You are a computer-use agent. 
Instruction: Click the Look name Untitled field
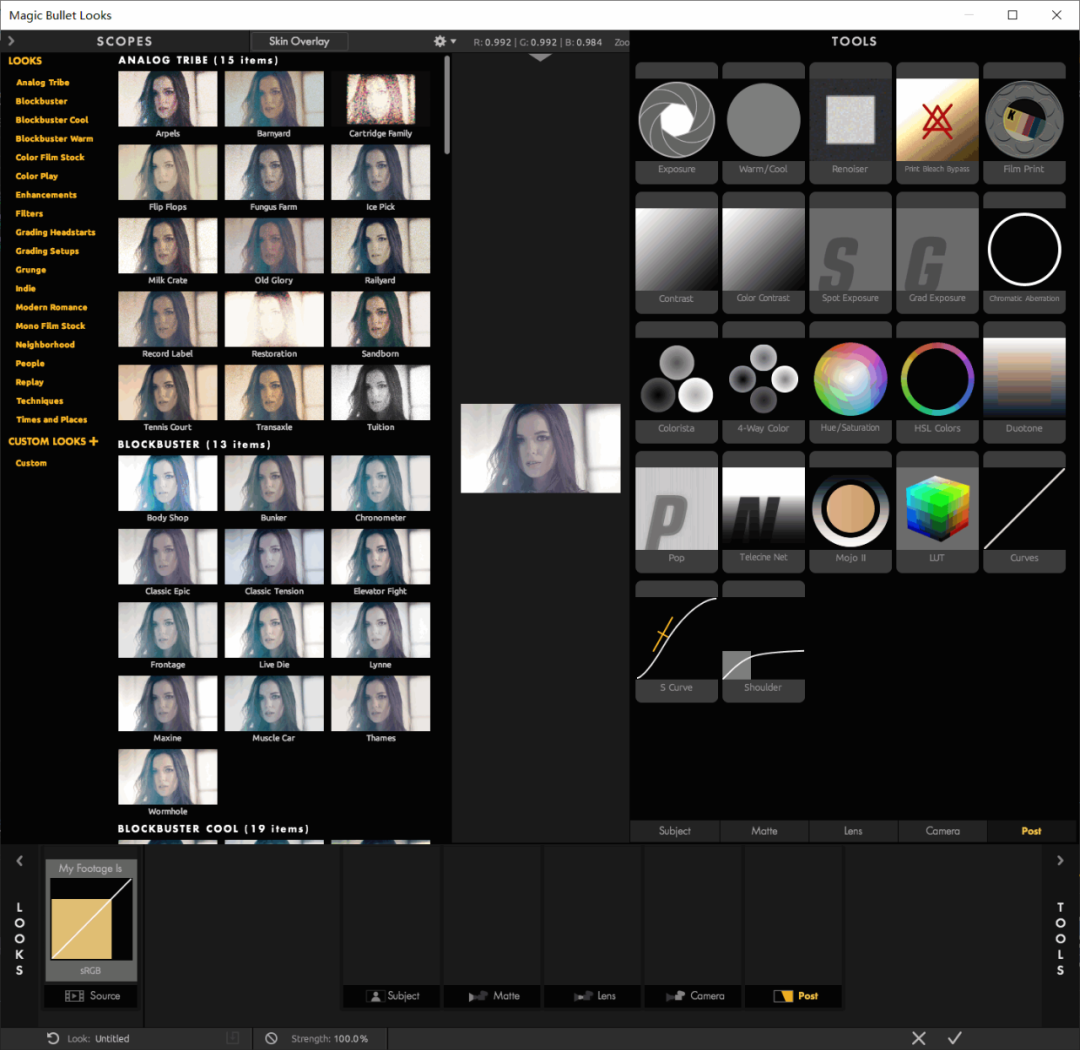pos(112,1038)
